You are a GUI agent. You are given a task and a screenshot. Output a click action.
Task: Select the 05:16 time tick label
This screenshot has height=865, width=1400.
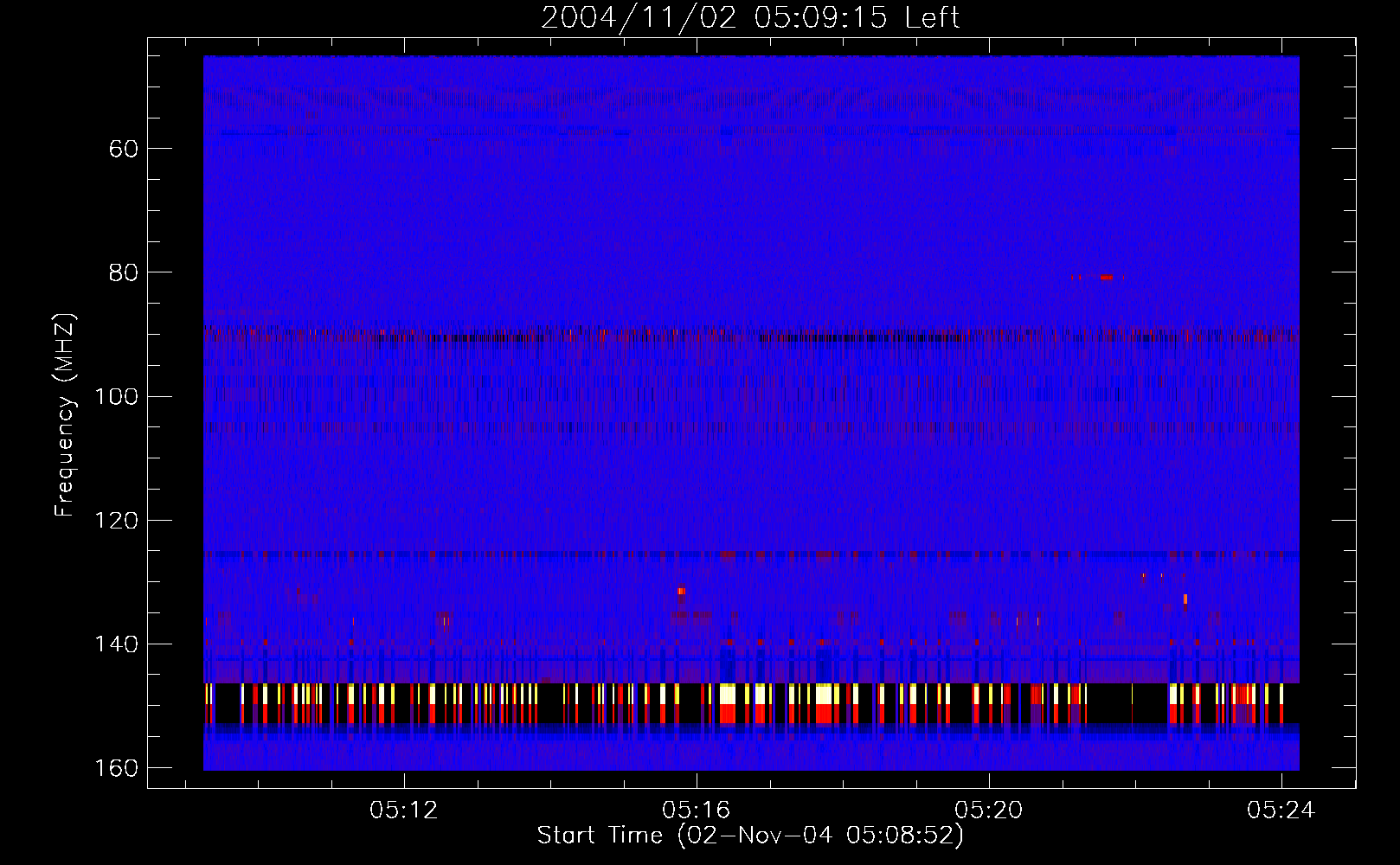(697, 810)
